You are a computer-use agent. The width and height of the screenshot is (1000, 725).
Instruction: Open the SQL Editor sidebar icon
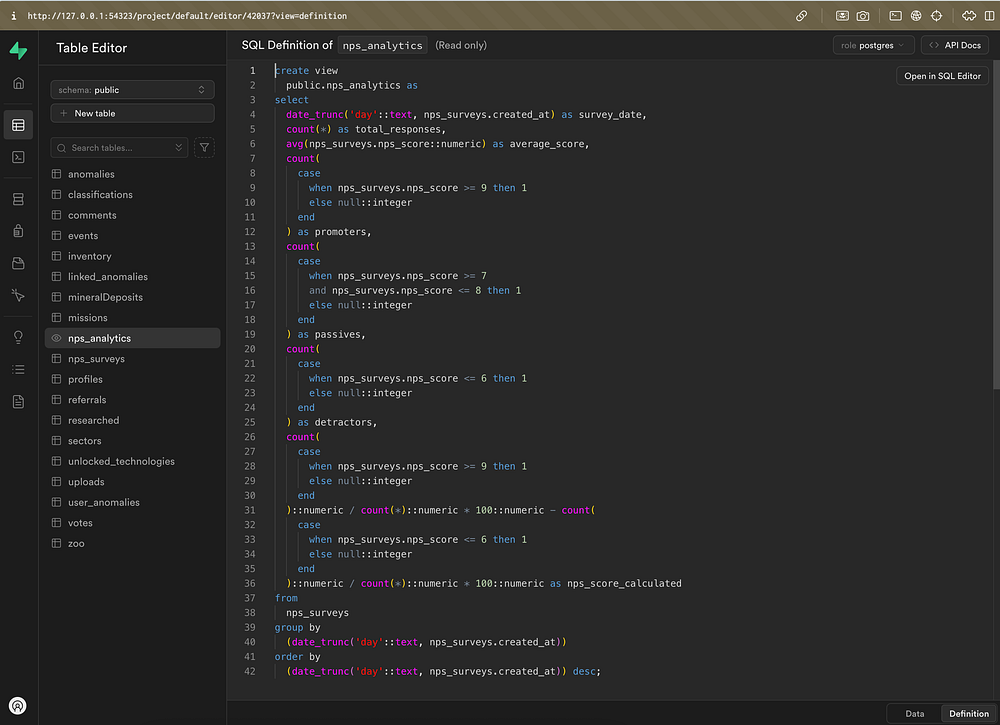point(18,157)
